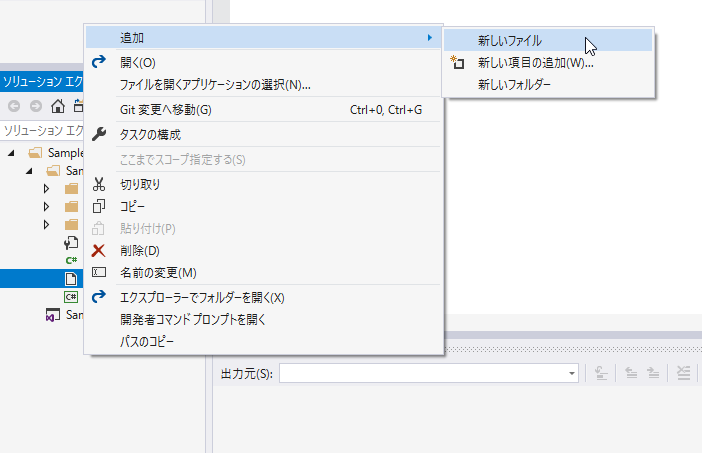The width and height of the screenshot is (702, 453).
Task: Click the first output toolbar icon after dropdown
Action: pos(601,373)
